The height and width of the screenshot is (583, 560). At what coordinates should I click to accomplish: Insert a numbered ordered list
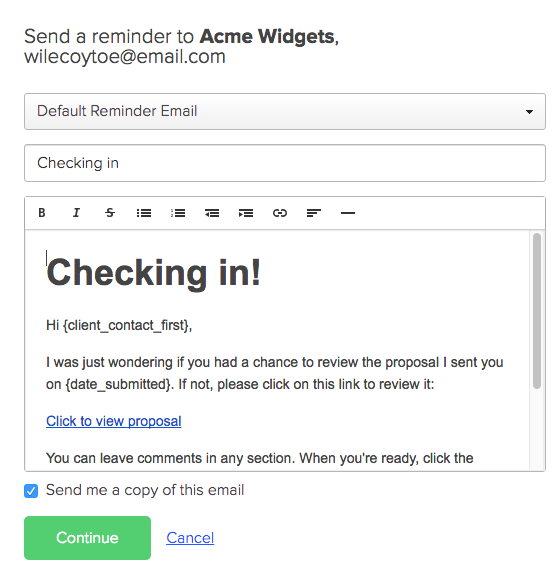point(178,213)
